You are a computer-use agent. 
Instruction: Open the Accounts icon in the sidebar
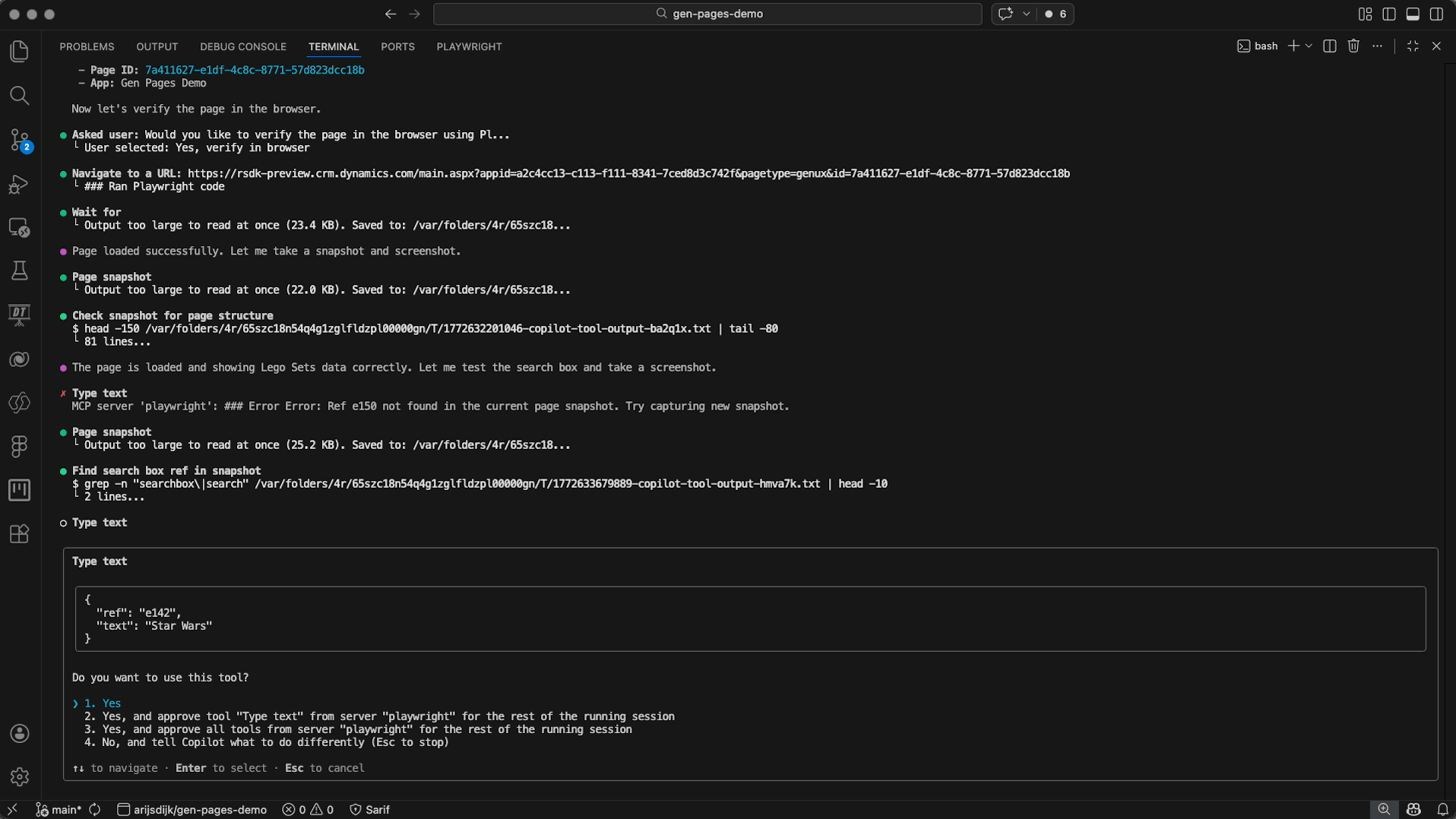[19, 733]
